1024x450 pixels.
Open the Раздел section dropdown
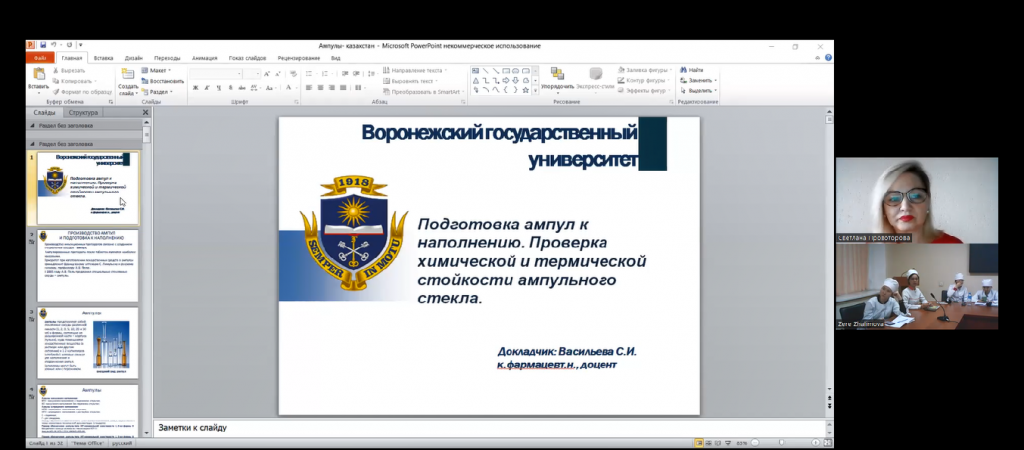(157, 91)
